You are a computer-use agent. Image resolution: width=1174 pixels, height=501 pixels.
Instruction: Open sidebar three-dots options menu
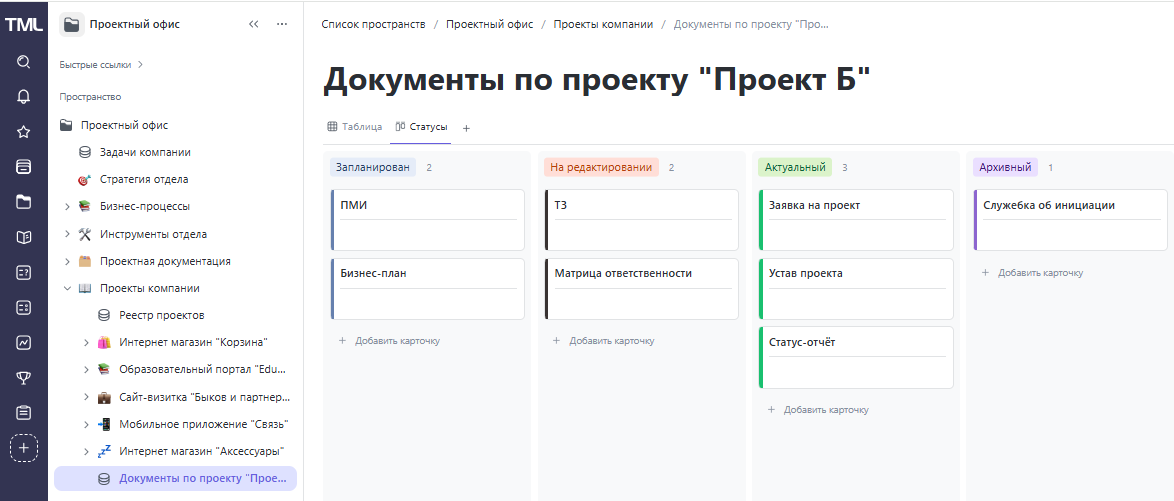tap(282, 24)
